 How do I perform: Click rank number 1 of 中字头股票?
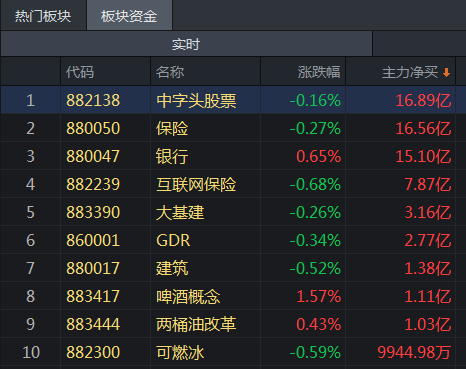click(30, 100)
